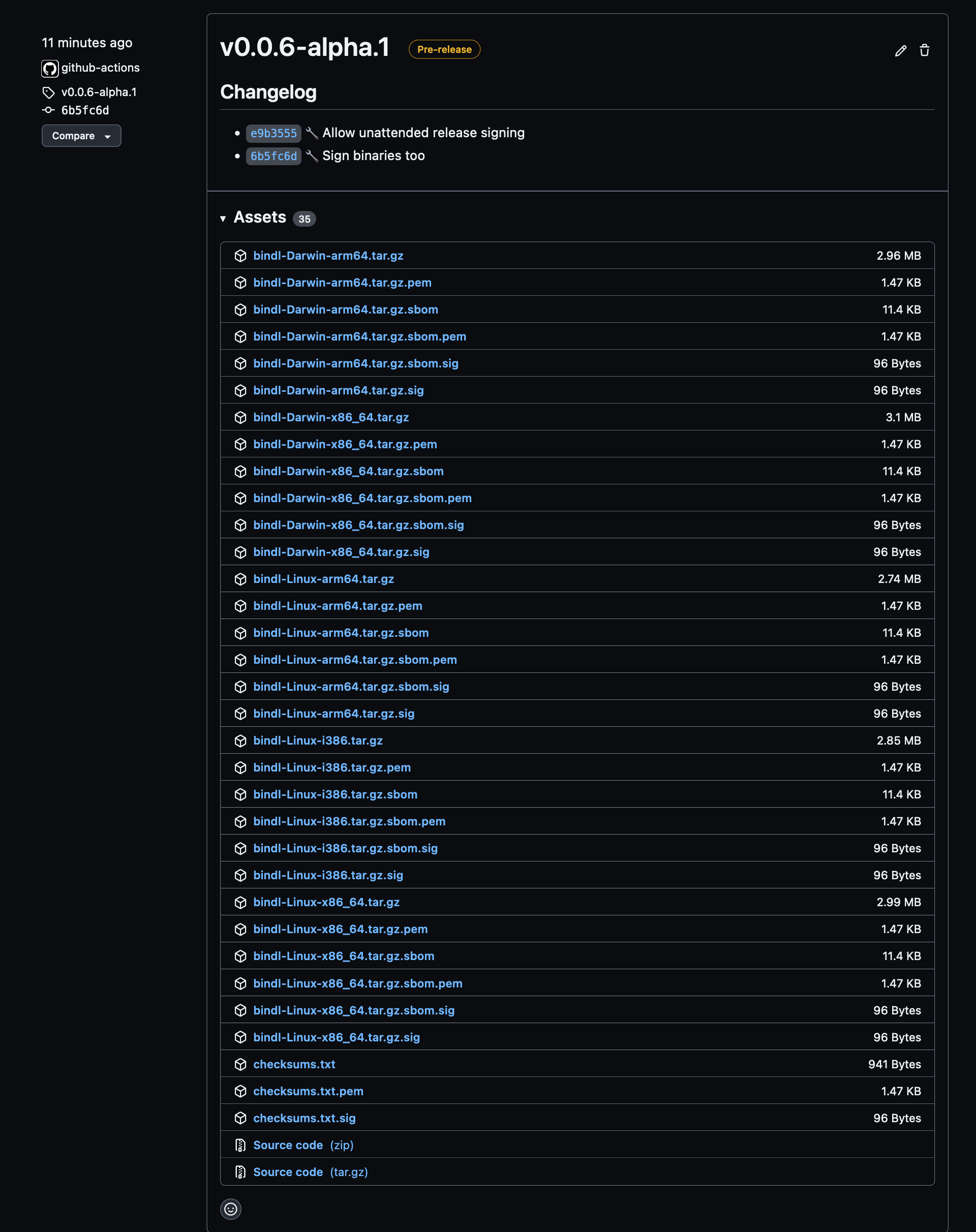This screenshot has width=976, height=1232.
Task: Click the smiley add reaction icon
Action: click(230, 1209)
